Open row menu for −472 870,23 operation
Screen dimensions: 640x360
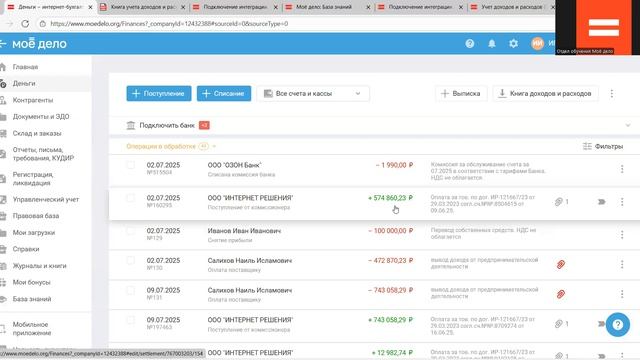coord(622,264)
